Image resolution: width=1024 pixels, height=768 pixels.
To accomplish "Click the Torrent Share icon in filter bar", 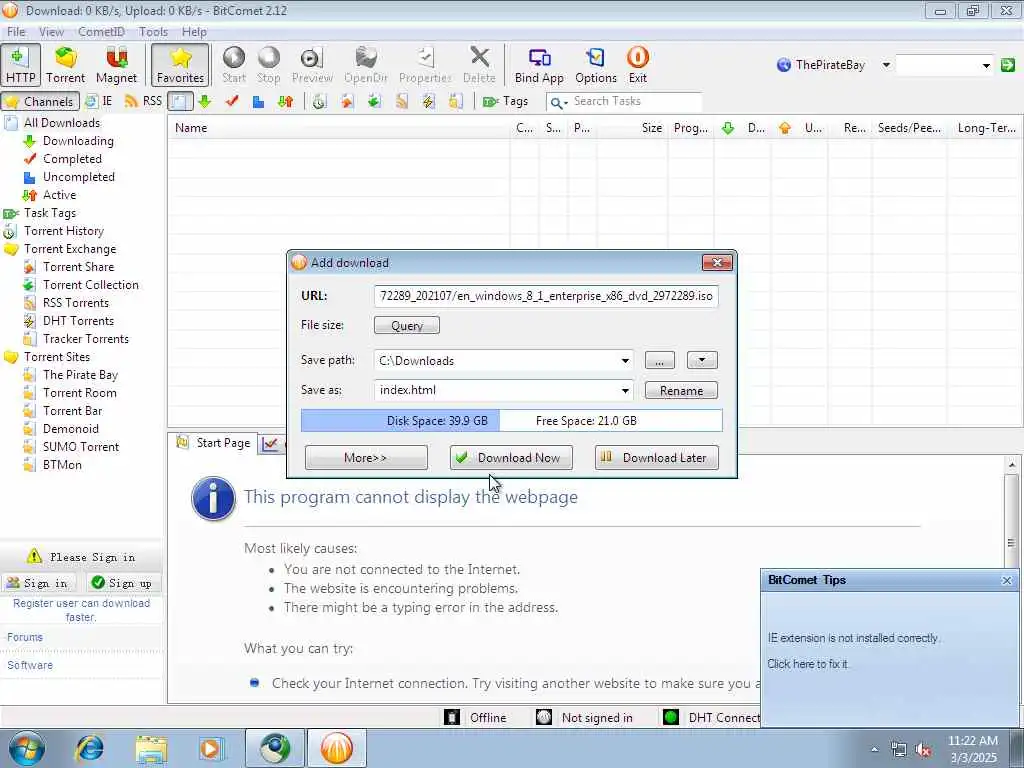I will point(347,101).
